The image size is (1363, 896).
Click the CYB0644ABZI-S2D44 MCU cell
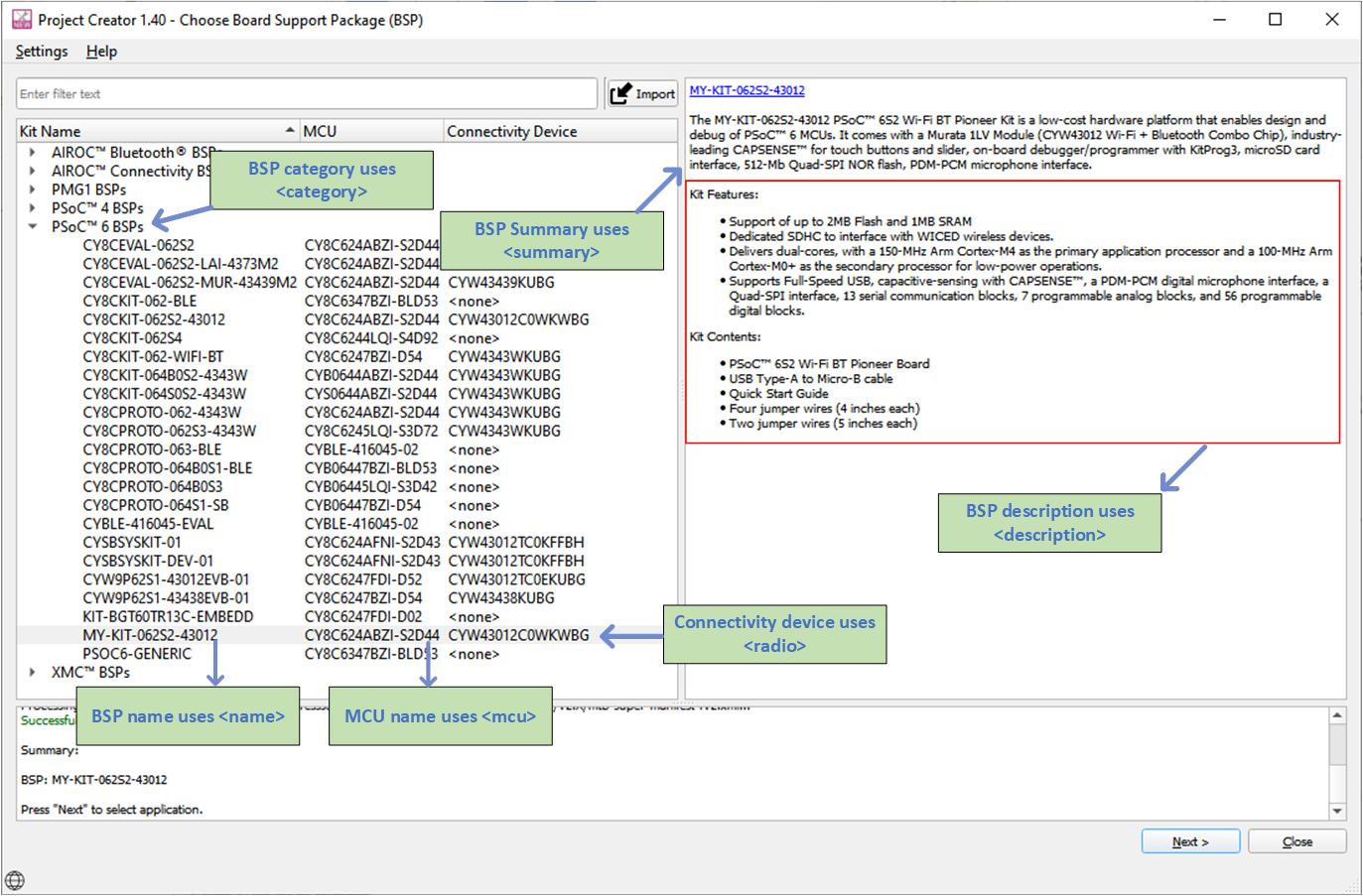tap(371, 375)
